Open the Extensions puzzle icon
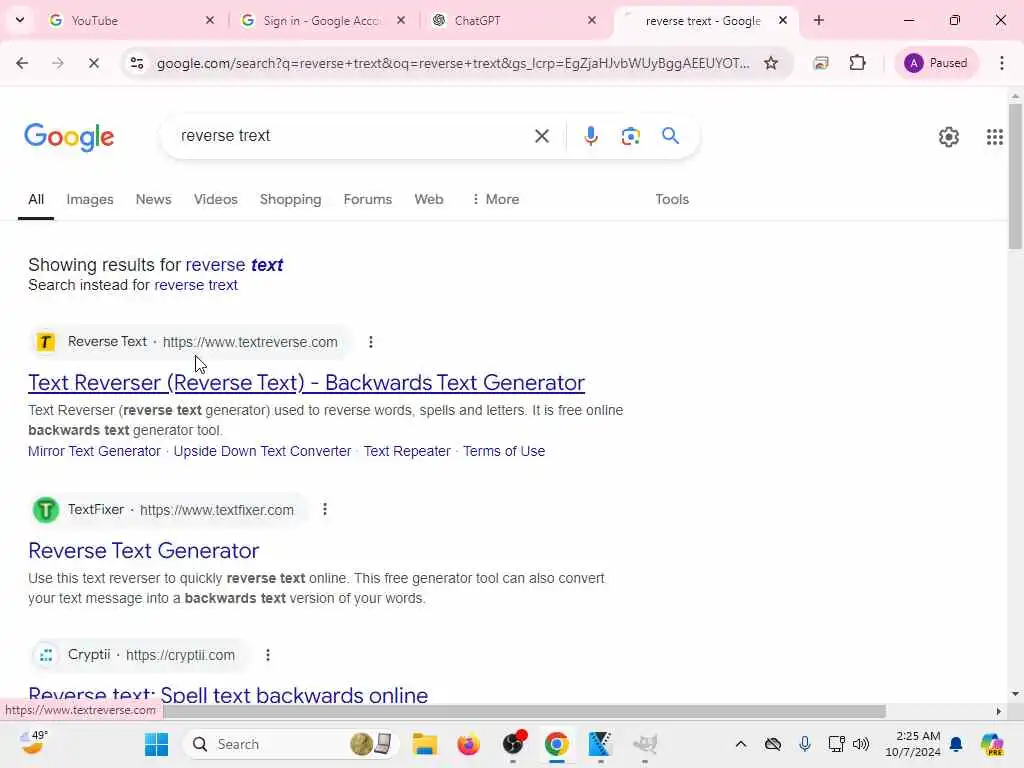 [x=857, y=63]
